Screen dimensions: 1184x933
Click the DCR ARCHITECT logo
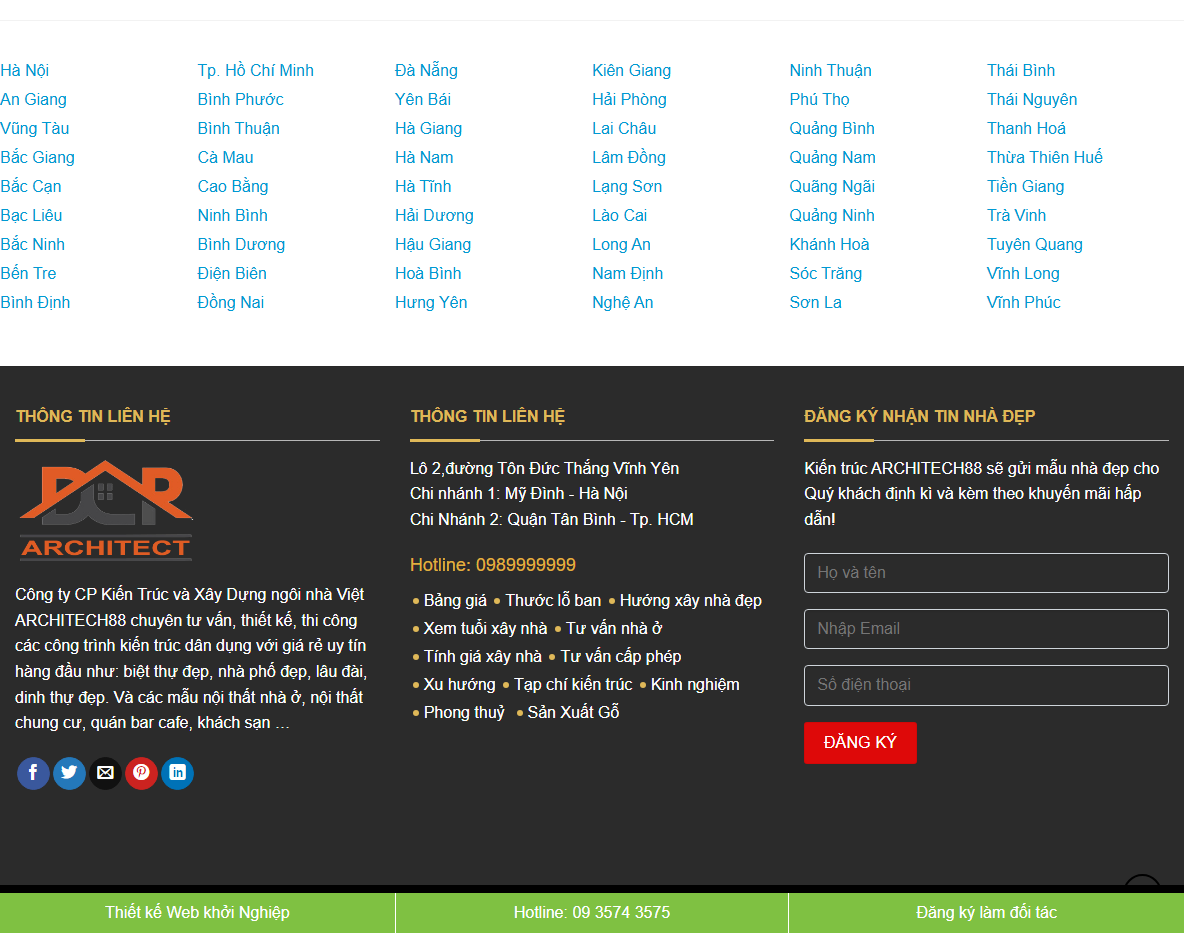coord(105,510)
